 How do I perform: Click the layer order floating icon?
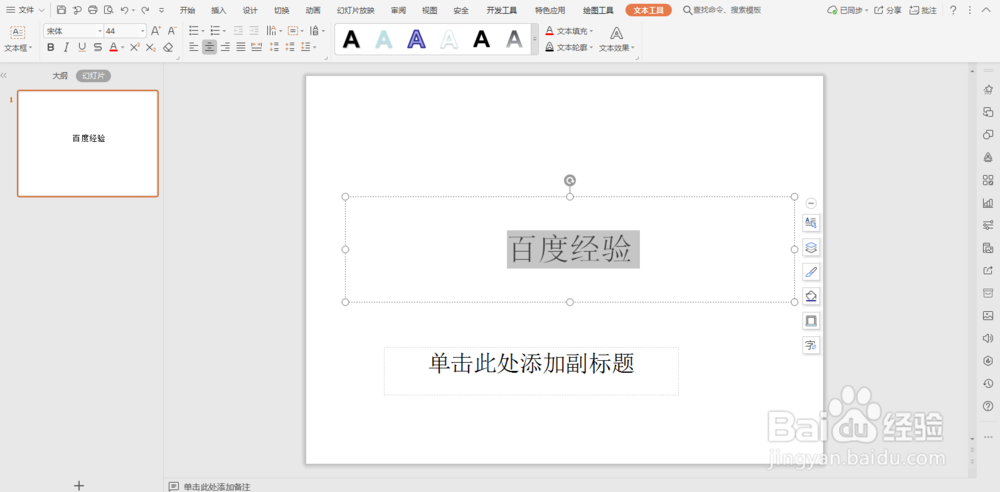811,247
